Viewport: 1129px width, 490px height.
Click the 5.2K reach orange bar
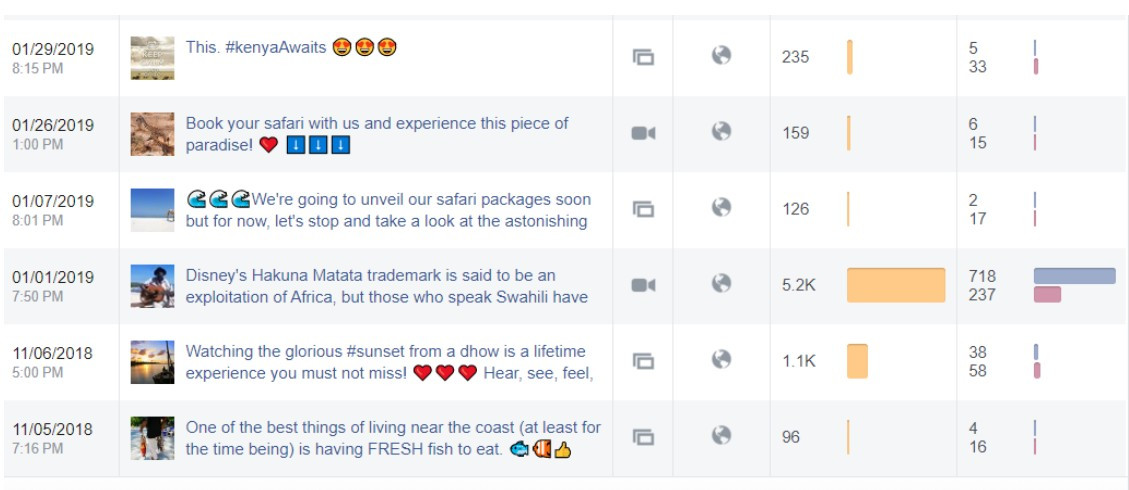895,285
